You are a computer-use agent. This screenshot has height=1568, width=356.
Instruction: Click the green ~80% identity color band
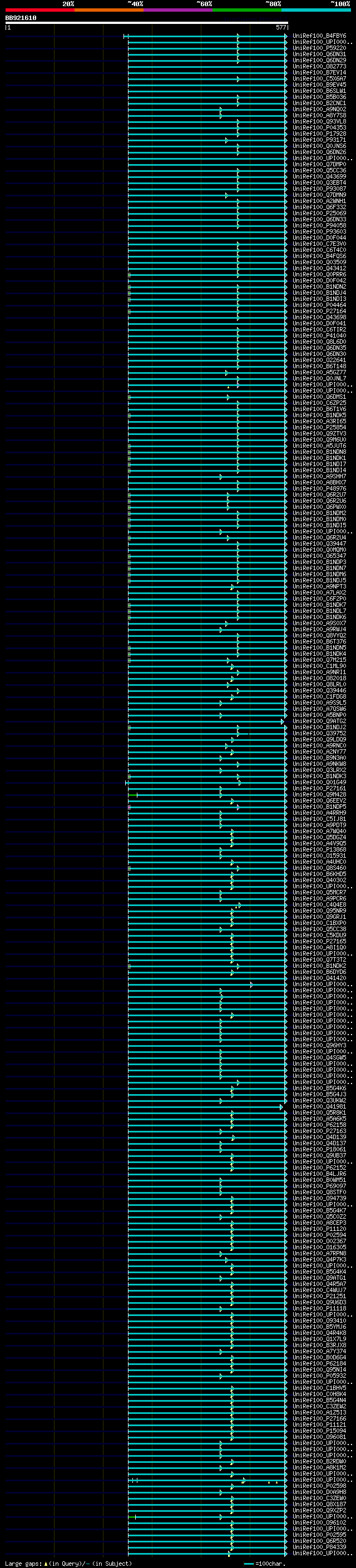click(x=247, y=10)
